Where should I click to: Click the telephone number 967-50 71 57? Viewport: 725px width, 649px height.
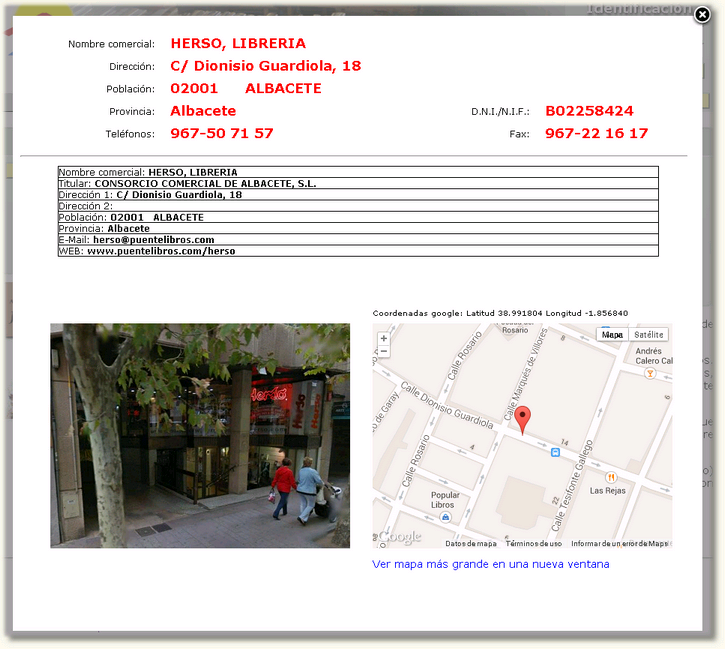[221, 133]
